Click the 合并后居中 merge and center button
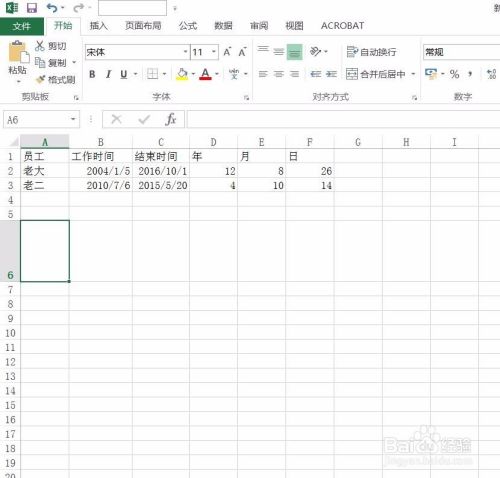 tap(376, 74)
